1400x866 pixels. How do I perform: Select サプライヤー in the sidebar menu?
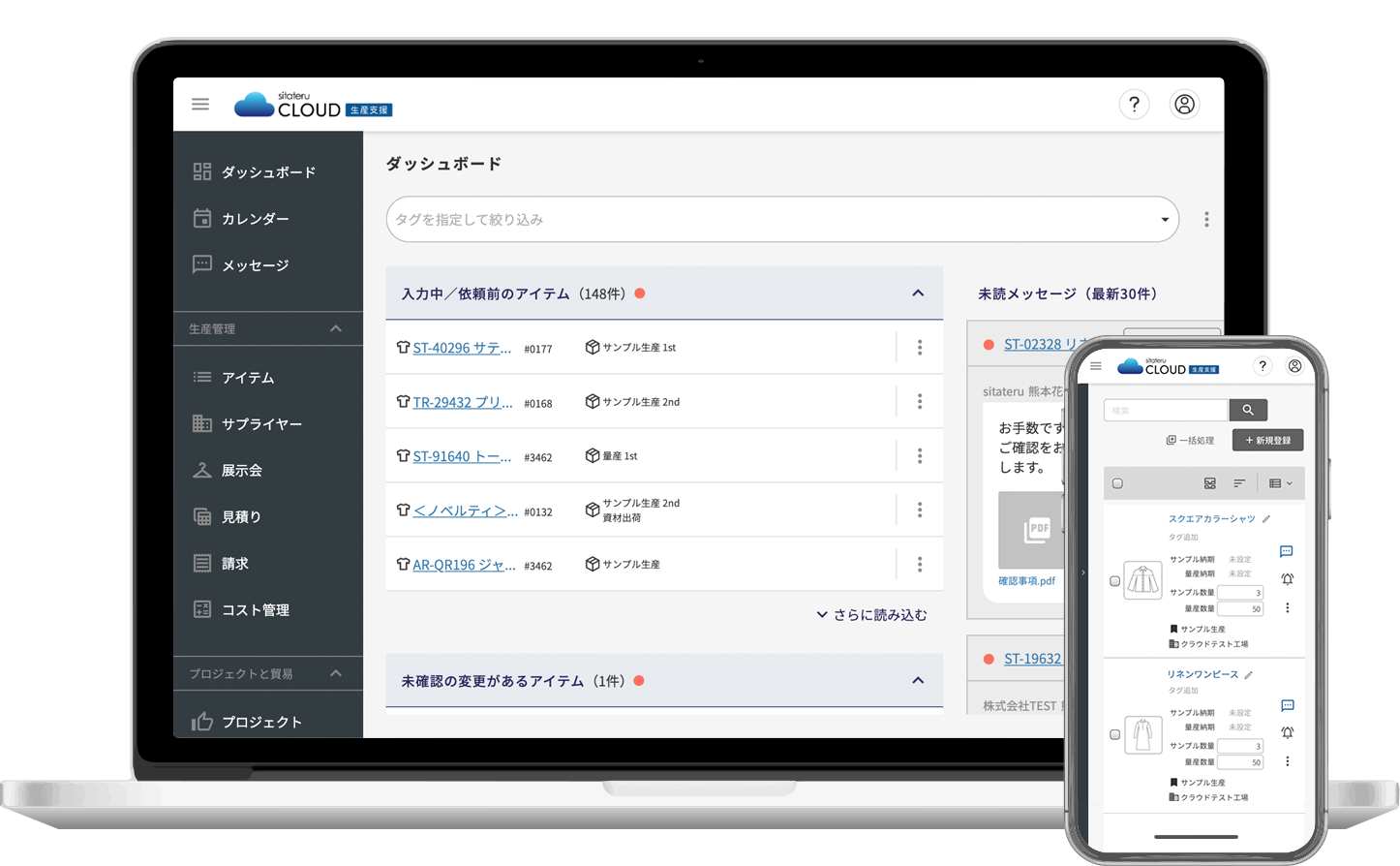259,423
